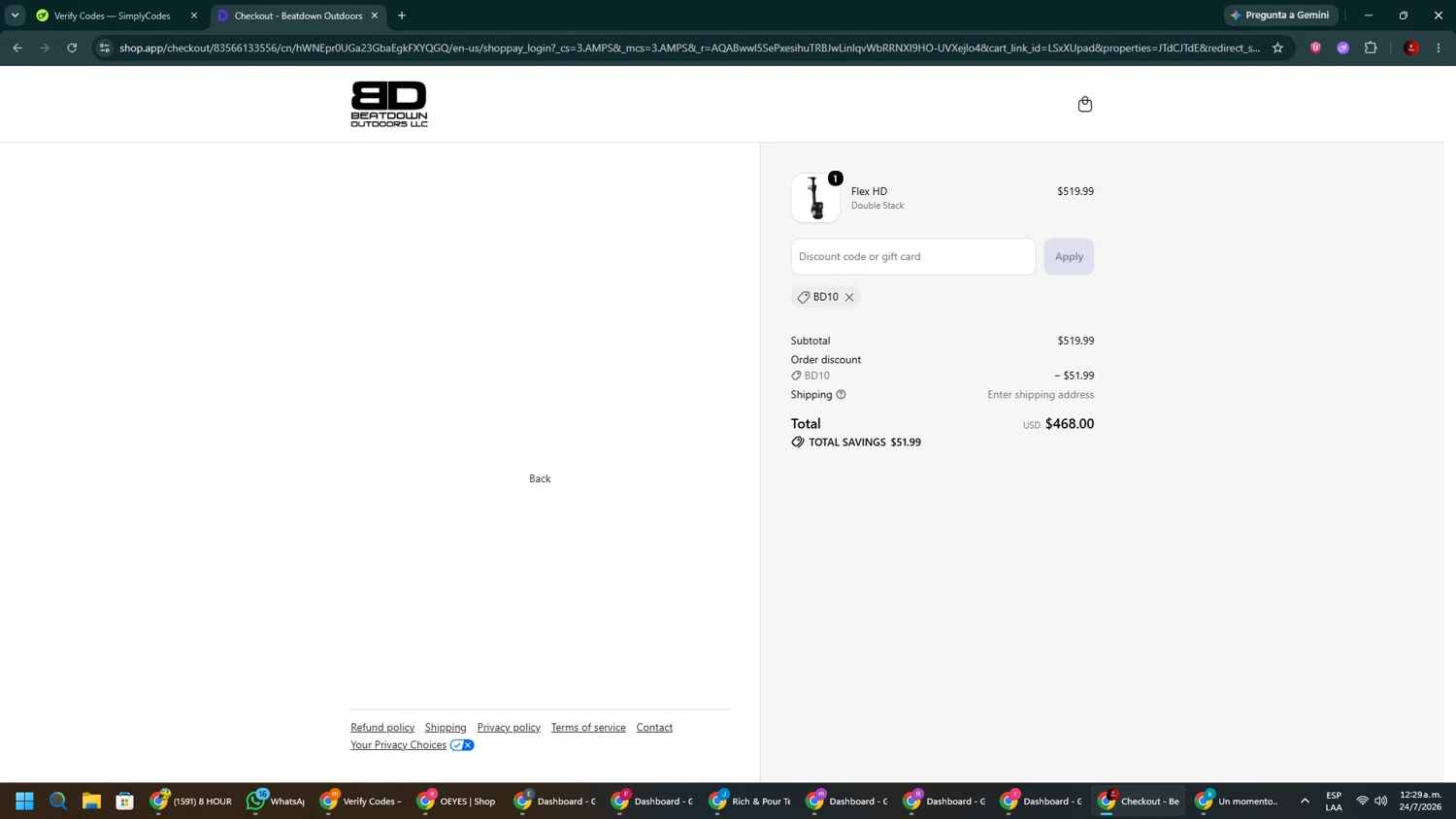
Task: Focus the Discount code or gift card field
Action: point(913,256)
